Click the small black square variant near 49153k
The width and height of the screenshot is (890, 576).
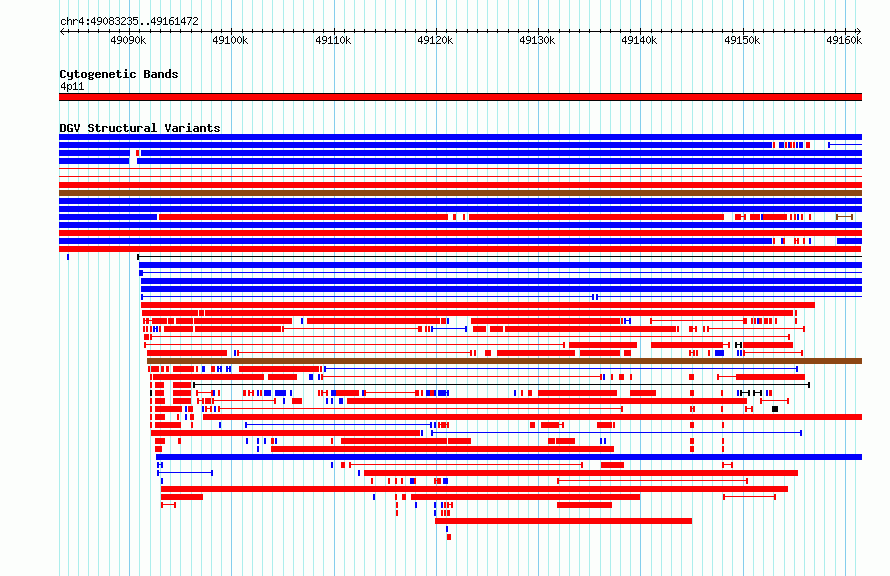pyautogui.click(x=775, y=409)
